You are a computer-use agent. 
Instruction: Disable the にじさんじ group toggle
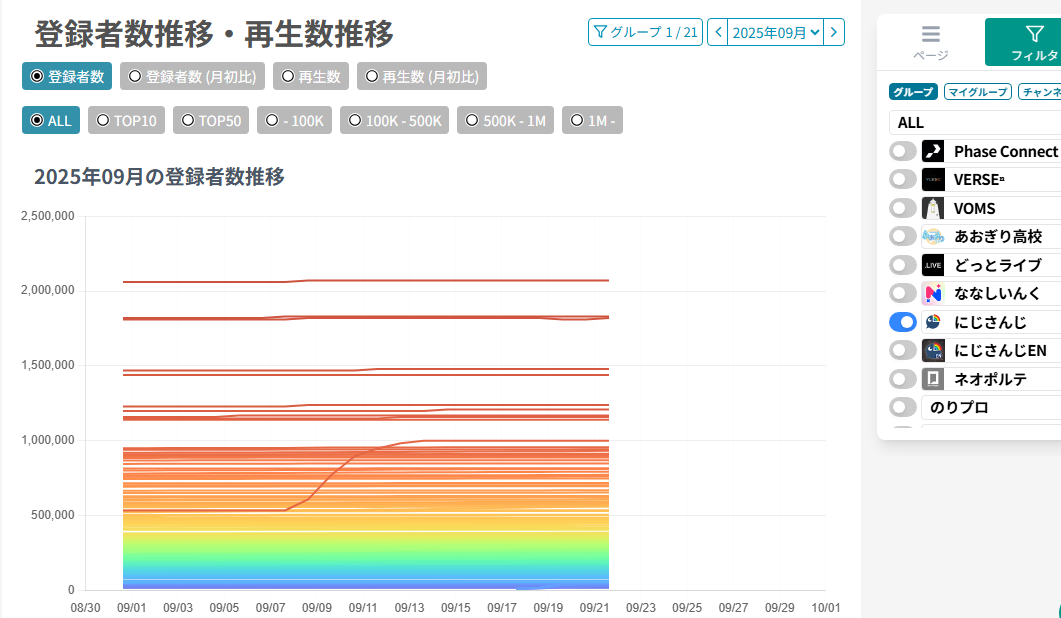click(902, 322)
